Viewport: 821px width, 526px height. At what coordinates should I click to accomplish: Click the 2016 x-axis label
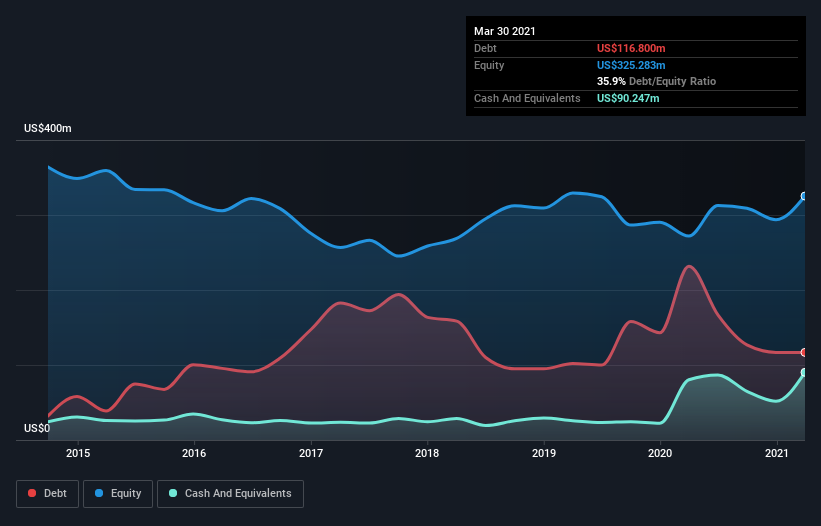tap(194, 453)
